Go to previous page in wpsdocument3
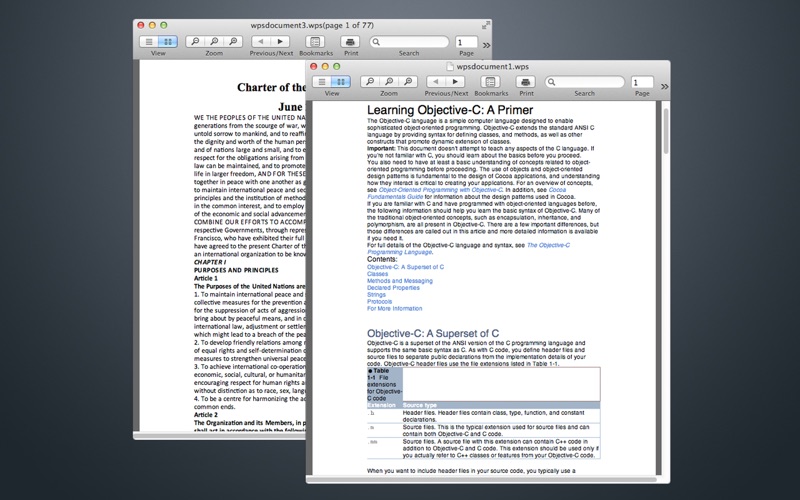 [x=261, y=42]
